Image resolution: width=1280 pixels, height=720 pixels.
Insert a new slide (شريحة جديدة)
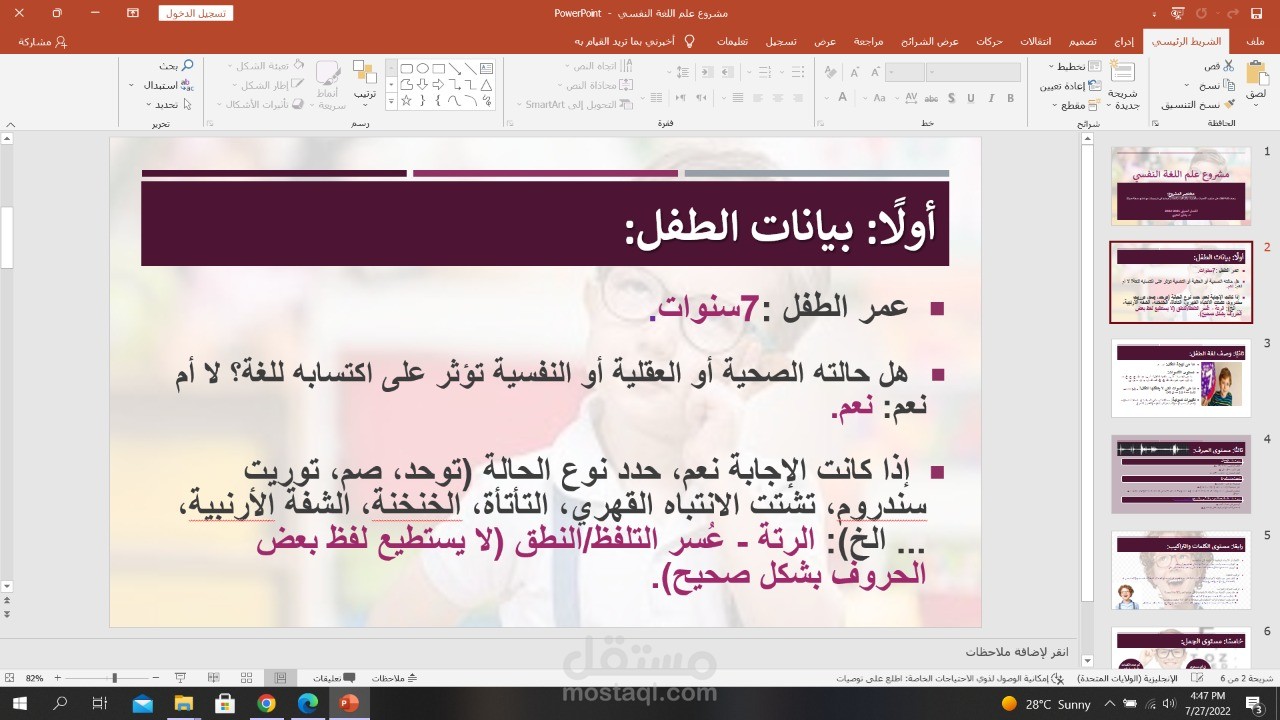[x=1123, y=84]
